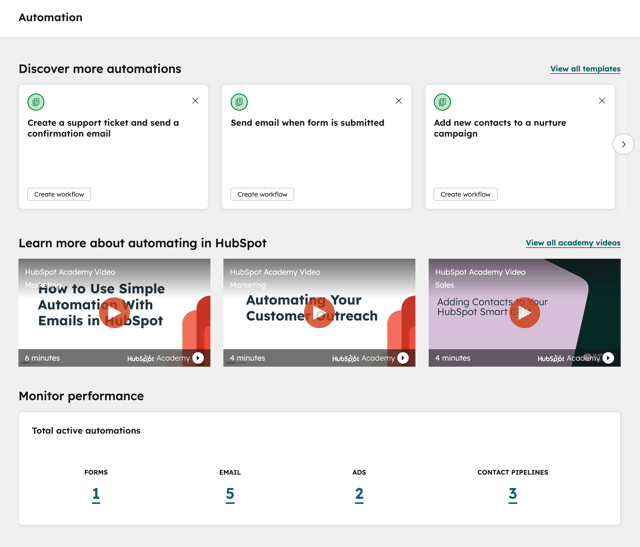The height and width of the screenshot is (547, 640).
Task: Click the 'CONTACT PIPELINES' column label
Action: [x=513, y=472]
